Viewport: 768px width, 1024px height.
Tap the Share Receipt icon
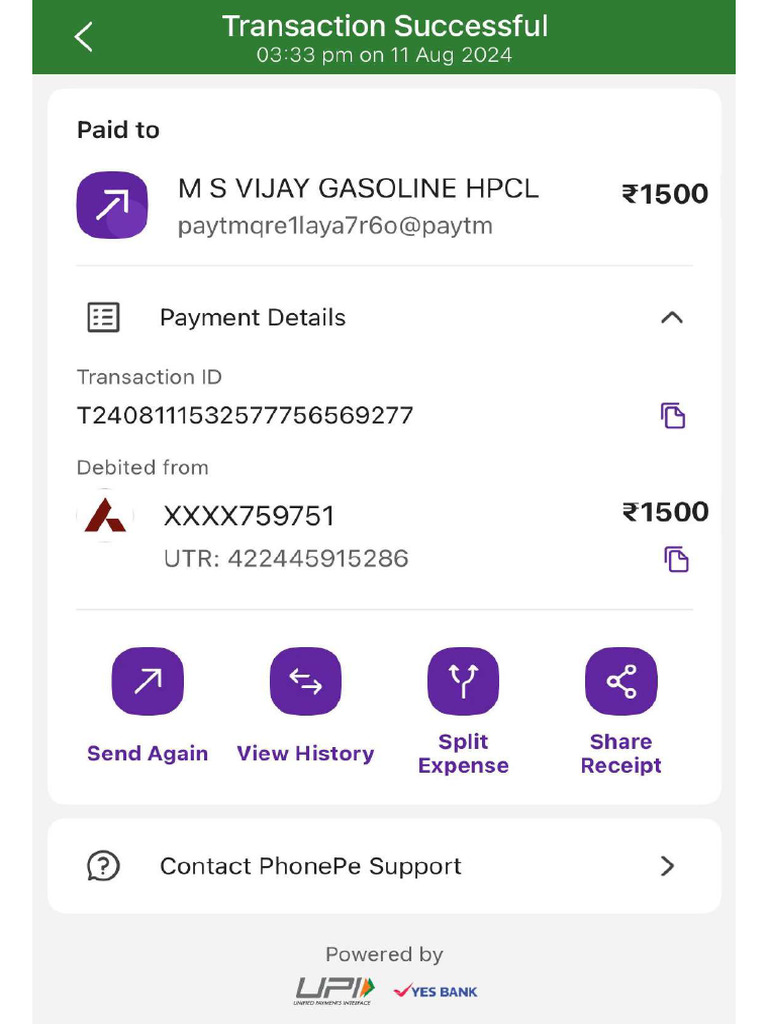click(x=621, y=682)
